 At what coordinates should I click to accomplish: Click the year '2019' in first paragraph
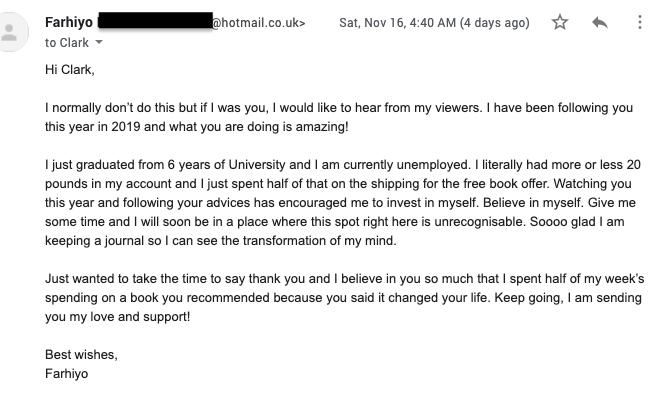126,127
